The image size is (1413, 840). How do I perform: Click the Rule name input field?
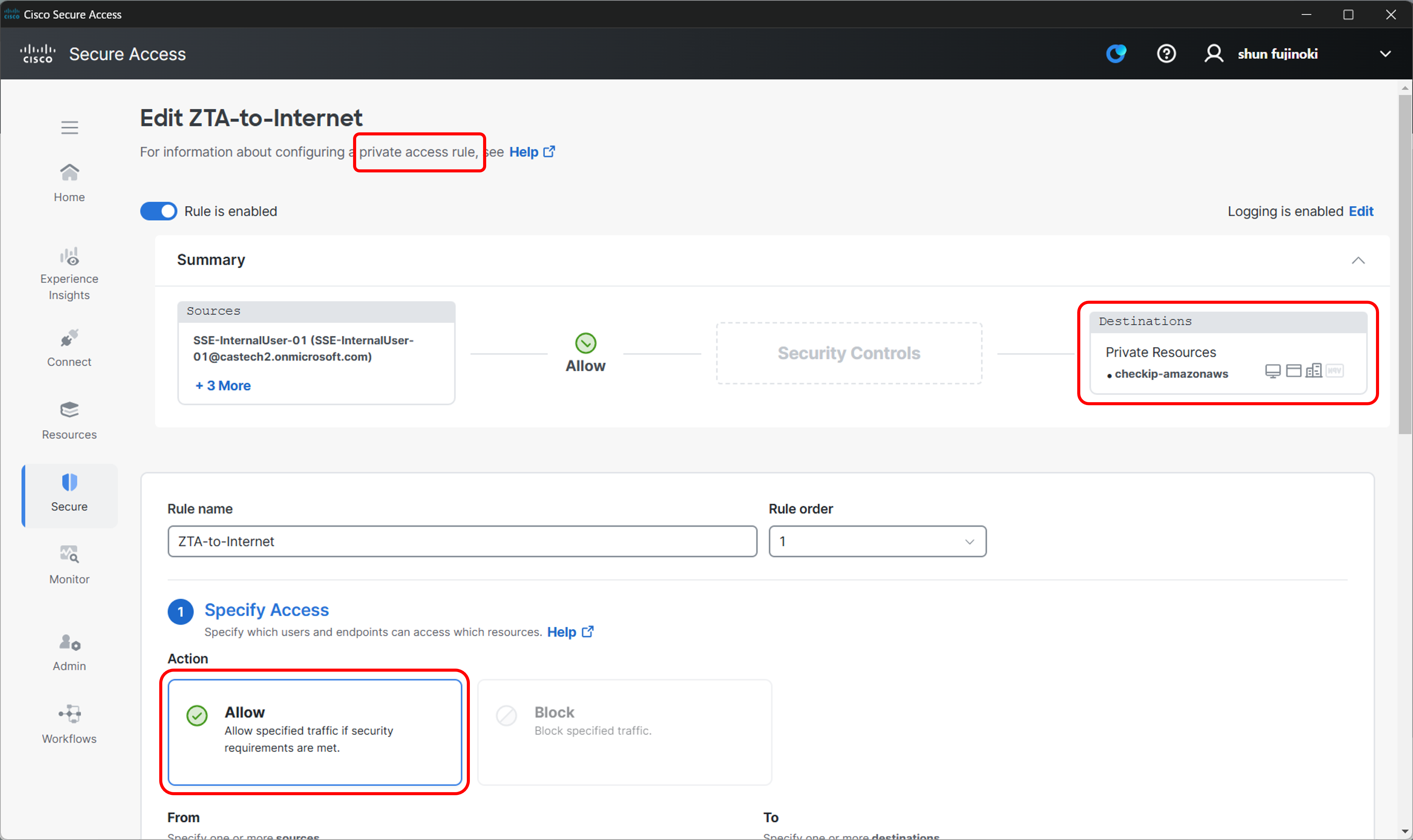coord(462,542)
